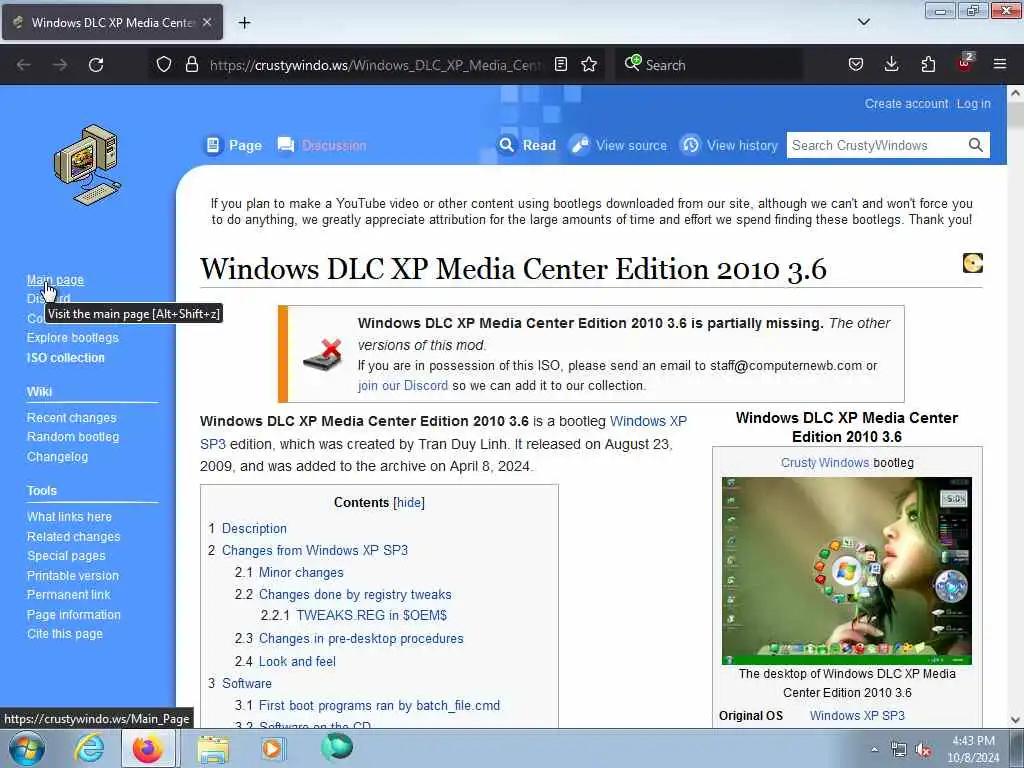1024x768 pixels.
Task: Click the Firefox taskbar icon
Action: click(148, 748)
